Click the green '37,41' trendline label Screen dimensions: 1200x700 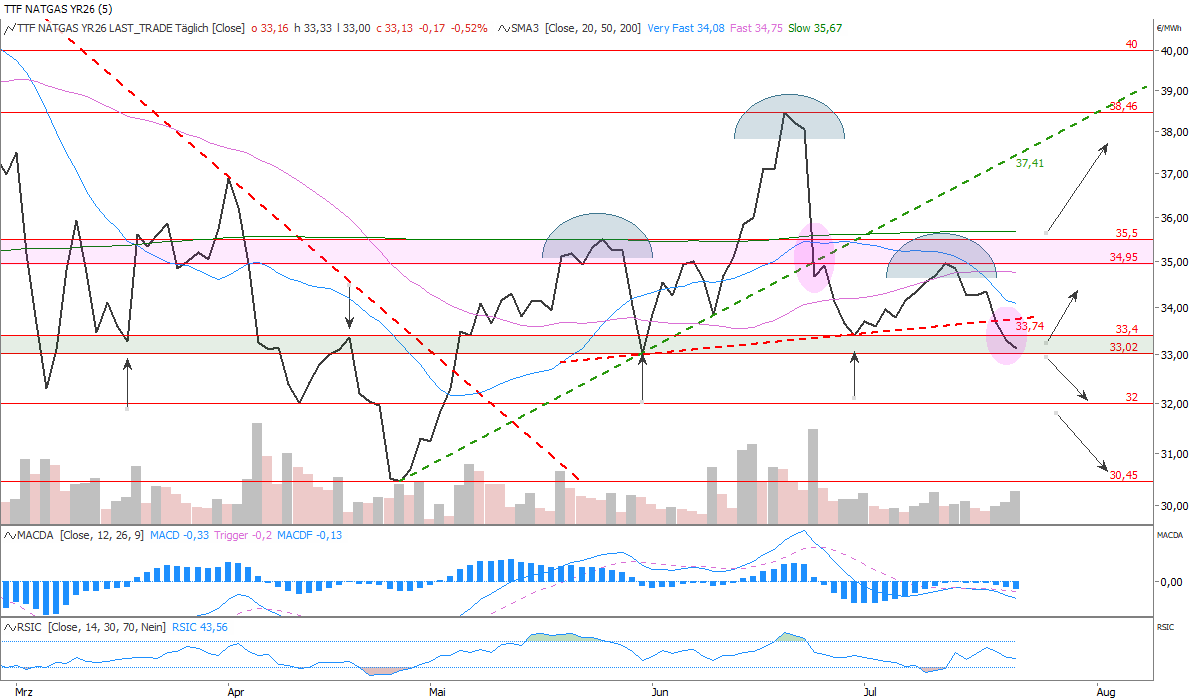coord(1029,162)
